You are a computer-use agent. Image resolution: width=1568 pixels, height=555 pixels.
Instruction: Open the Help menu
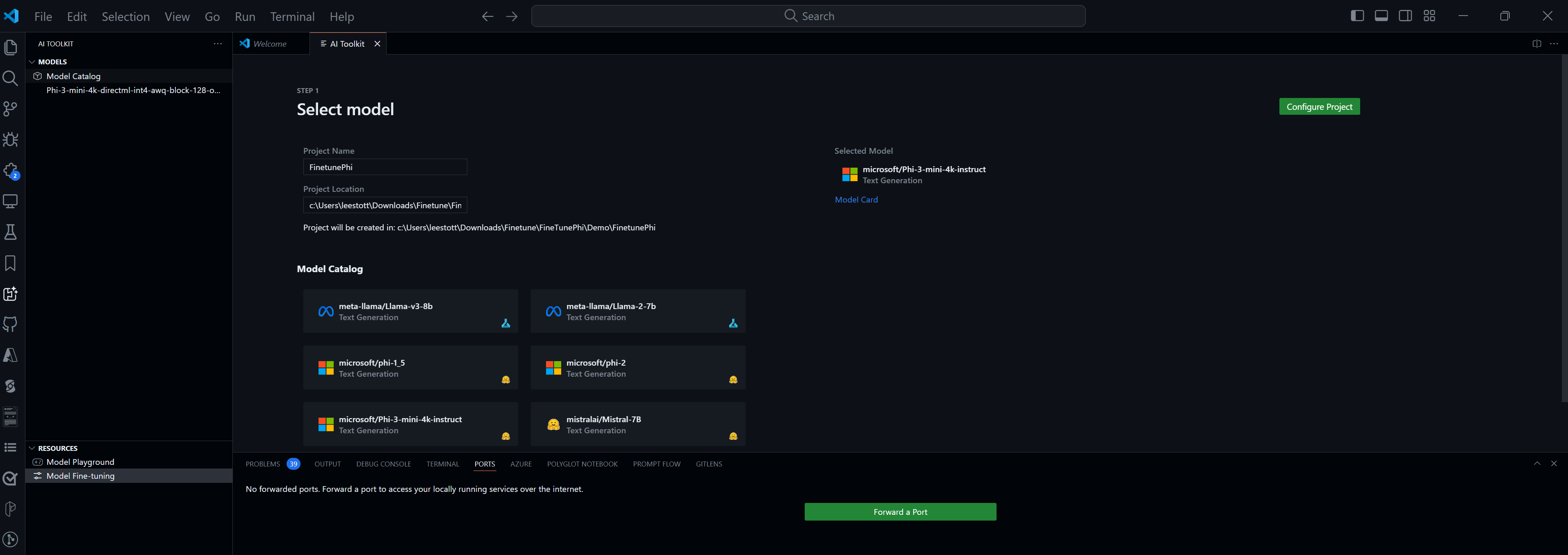[341, 16]
